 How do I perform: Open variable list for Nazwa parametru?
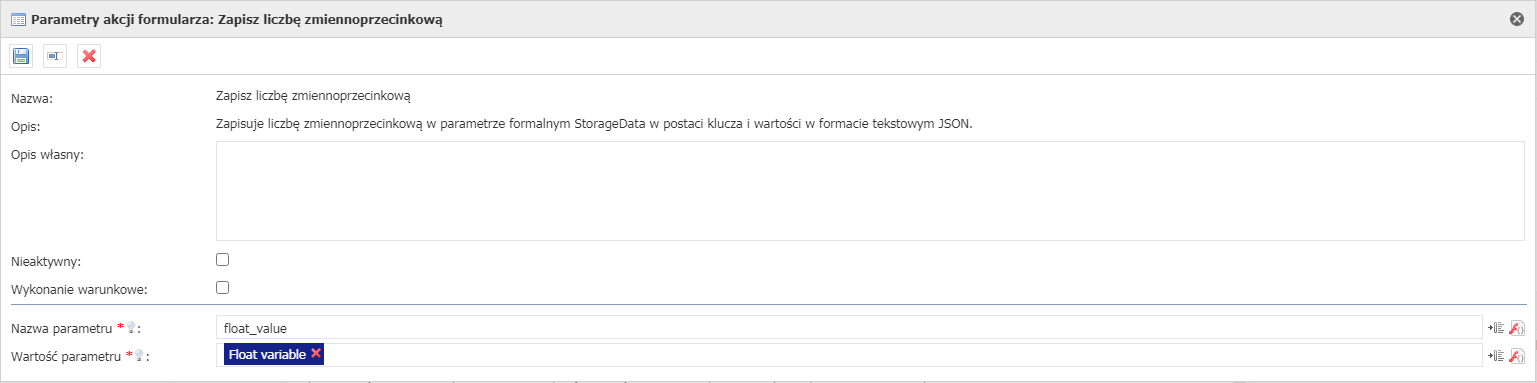click(1496, 327)
